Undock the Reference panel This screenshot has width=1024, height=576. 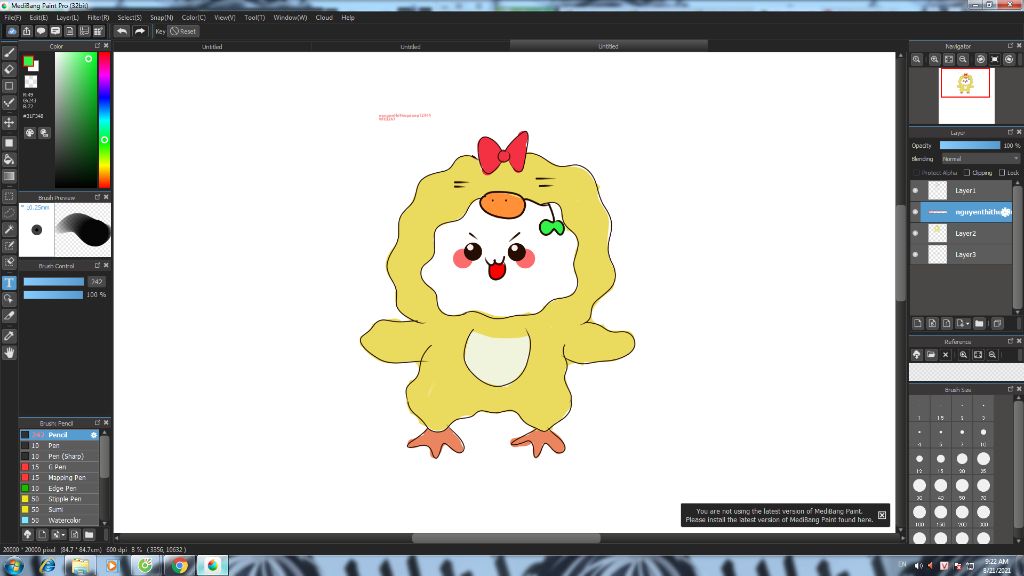[1010, 341]
